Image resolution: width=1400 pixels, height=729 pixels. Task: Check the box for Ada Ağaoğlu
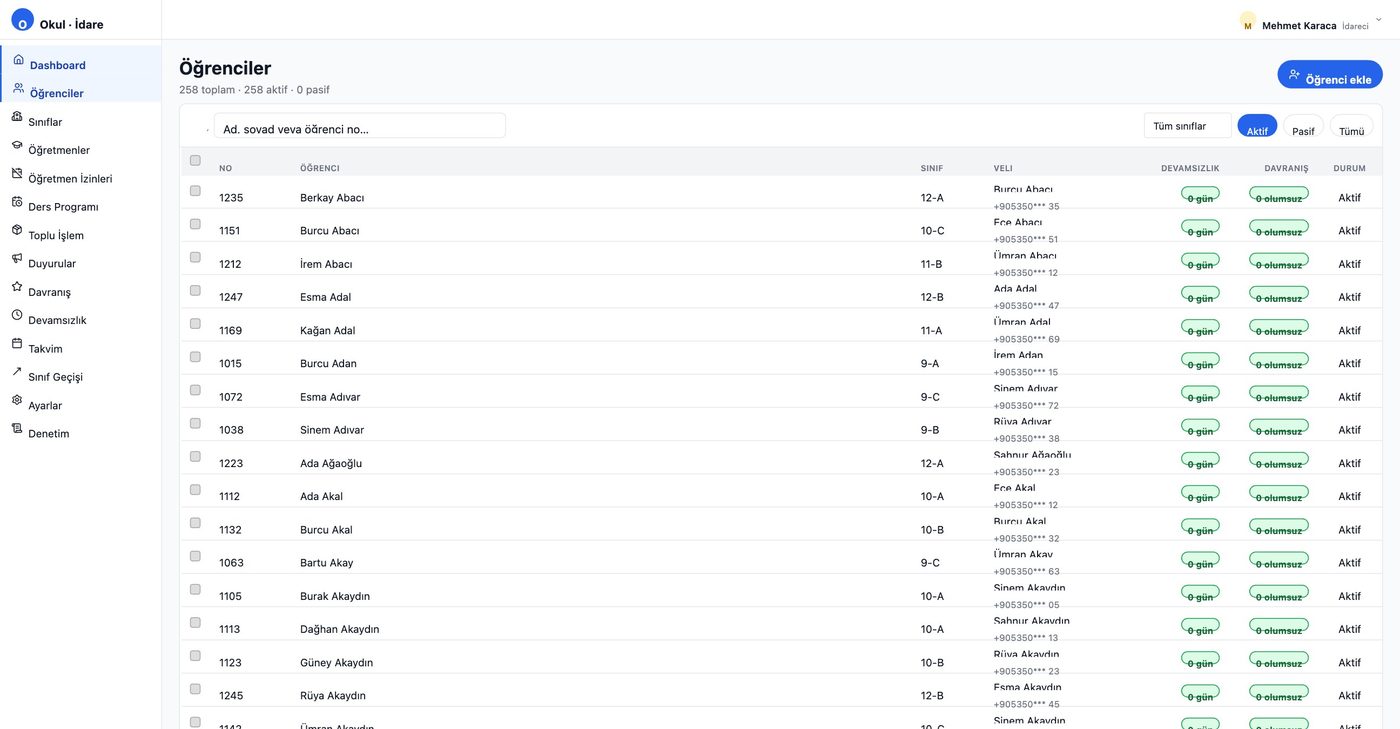click(x=195, y=456)
